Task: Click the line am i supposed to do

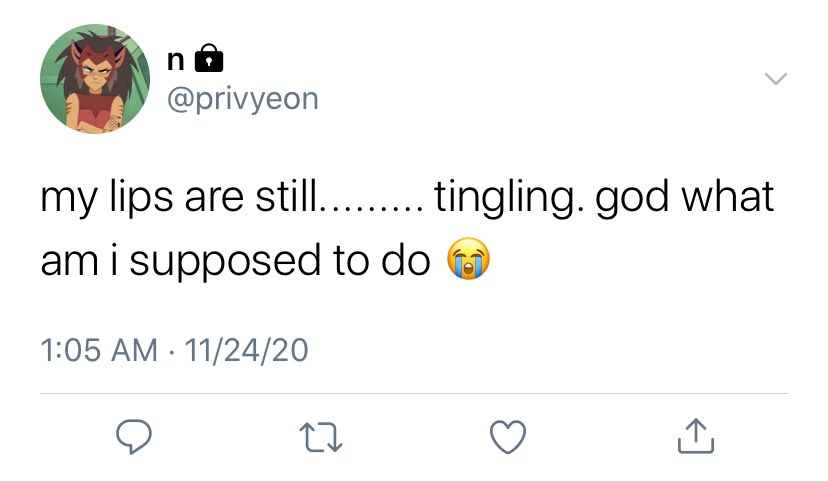Action: click(236, 260)
